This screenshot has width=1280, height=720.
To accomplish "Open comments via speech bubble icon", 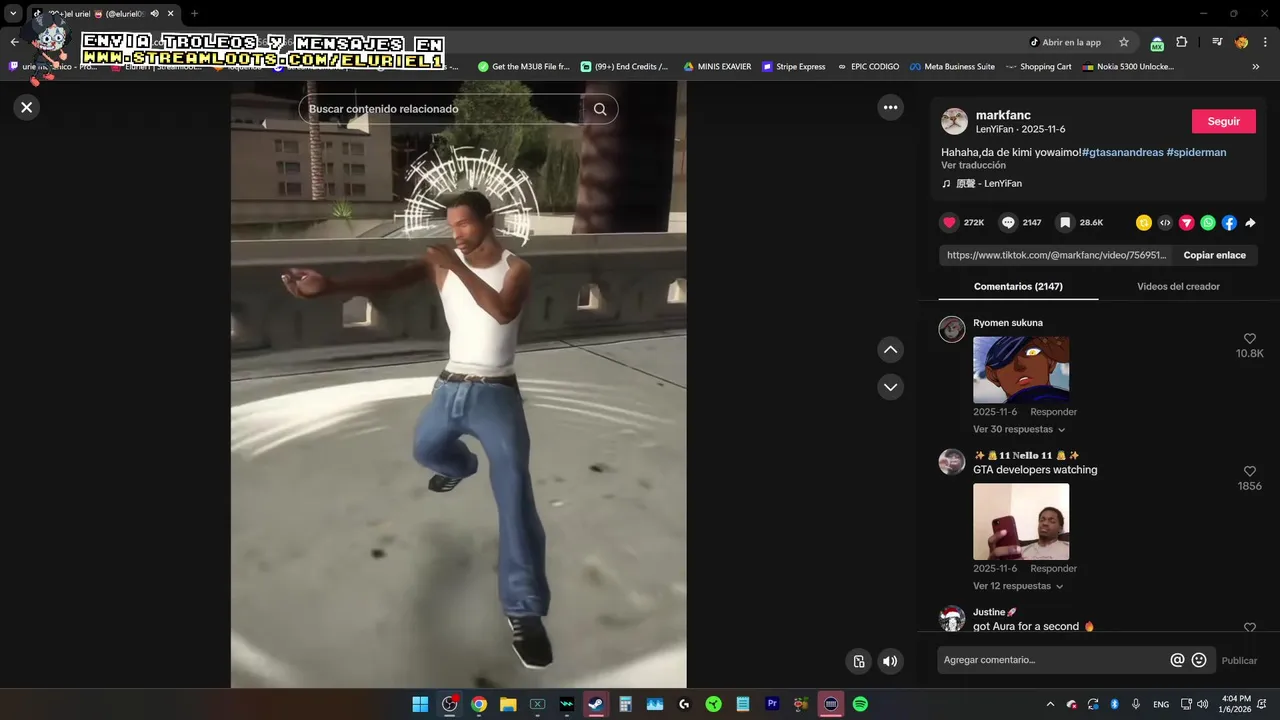I will [1008, 223].
